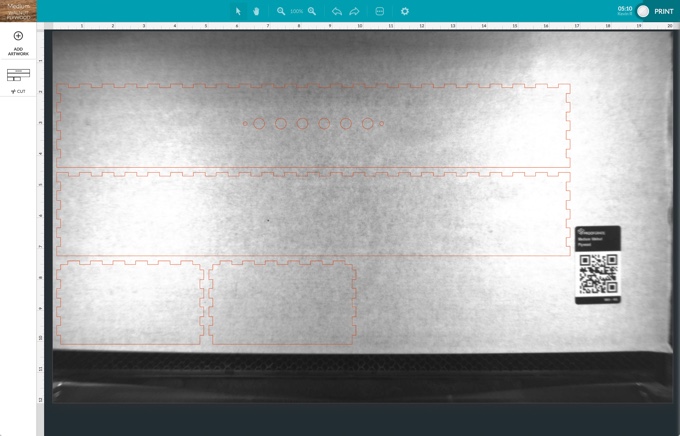Open the three-dots more options menu

point(379,11)
